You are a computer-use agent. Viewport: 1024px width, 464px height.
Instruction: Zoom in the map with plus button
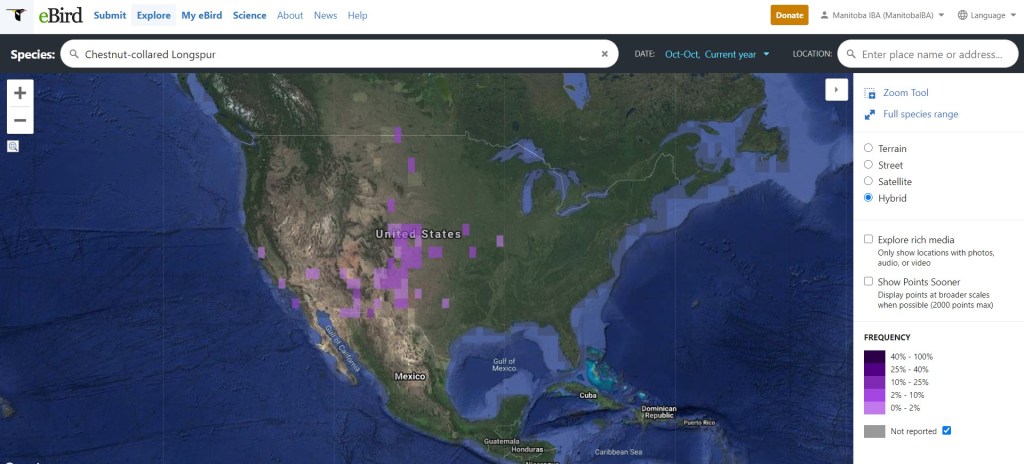[20, 93]
